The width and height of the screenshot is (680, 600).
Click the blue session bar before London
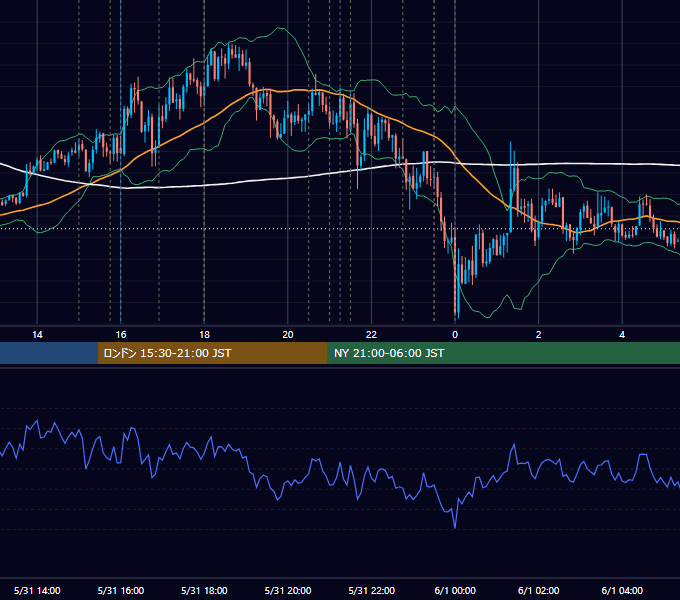coord(49,353)
